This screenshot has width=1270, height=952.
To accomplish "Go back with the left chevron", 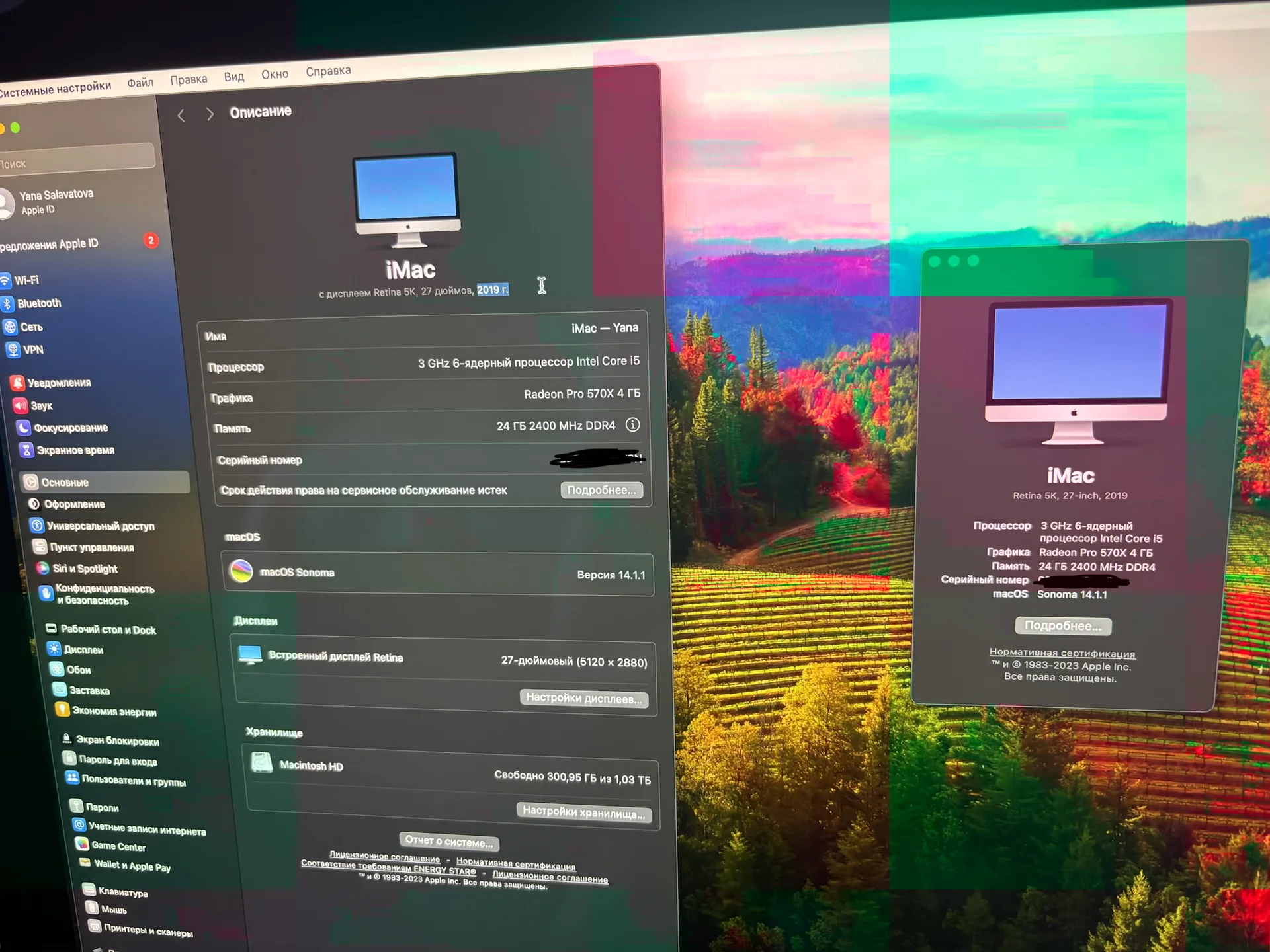I will [181, 116].
